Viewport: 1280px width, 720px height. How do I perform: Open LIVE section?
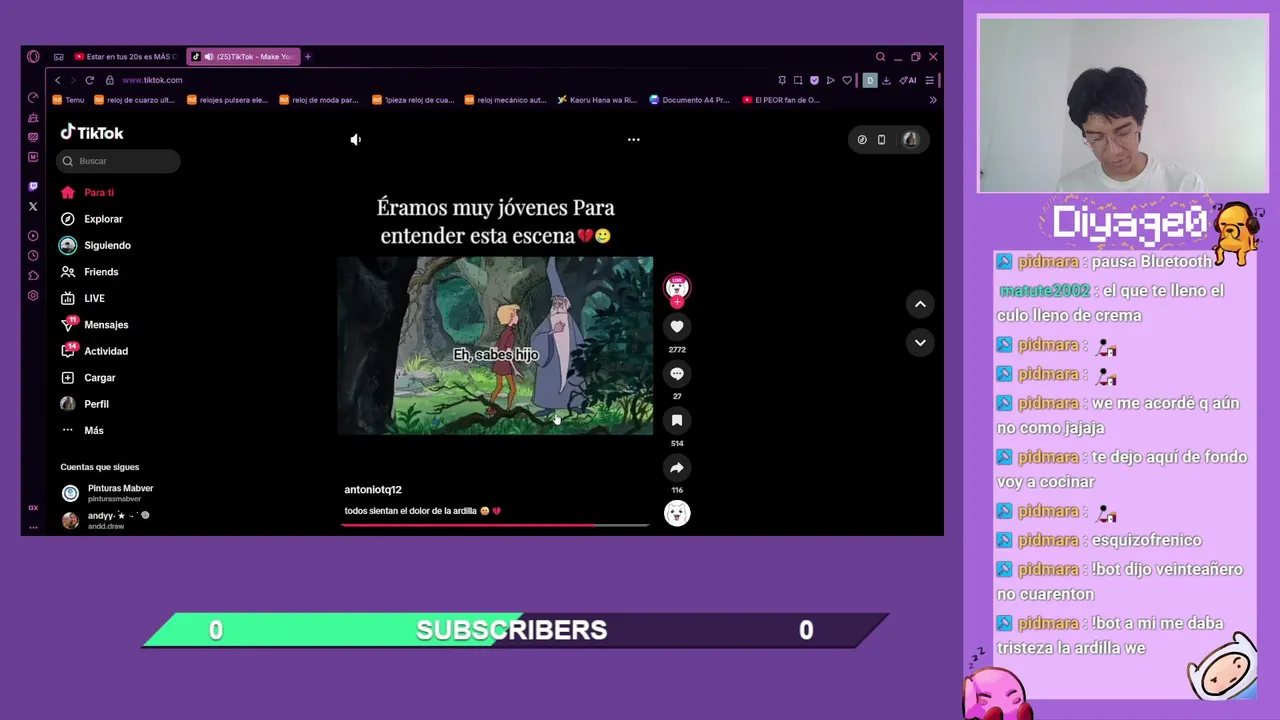[x=82, y=299]
